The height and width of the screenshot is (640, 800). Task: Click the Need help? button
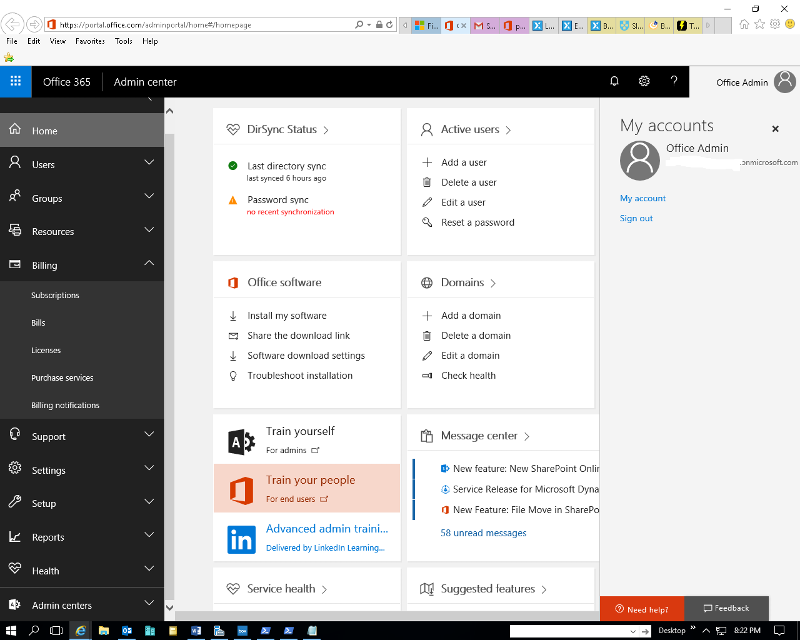click(642, 609)
